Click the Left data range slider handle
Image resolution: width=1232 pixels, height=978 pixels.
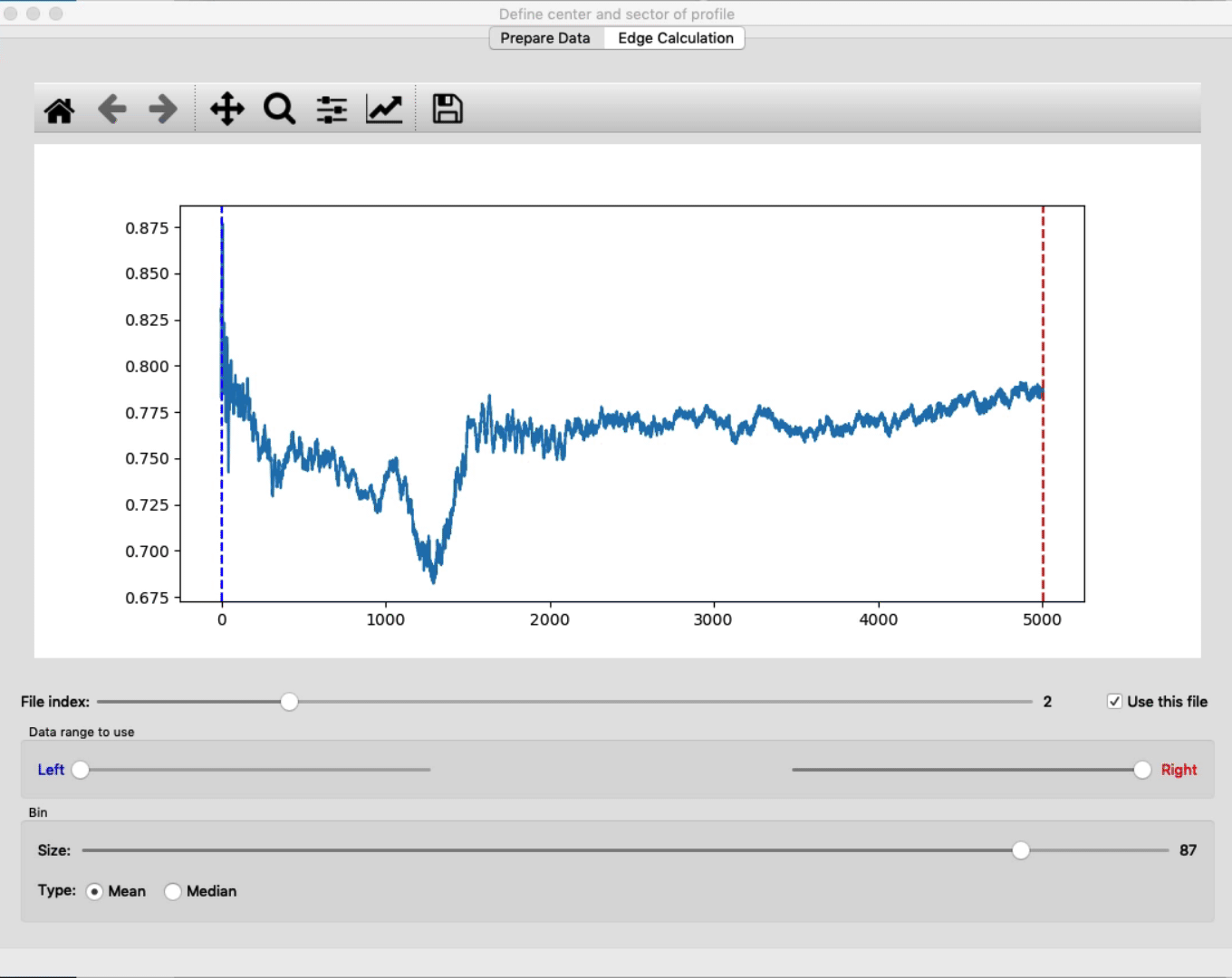81,770
